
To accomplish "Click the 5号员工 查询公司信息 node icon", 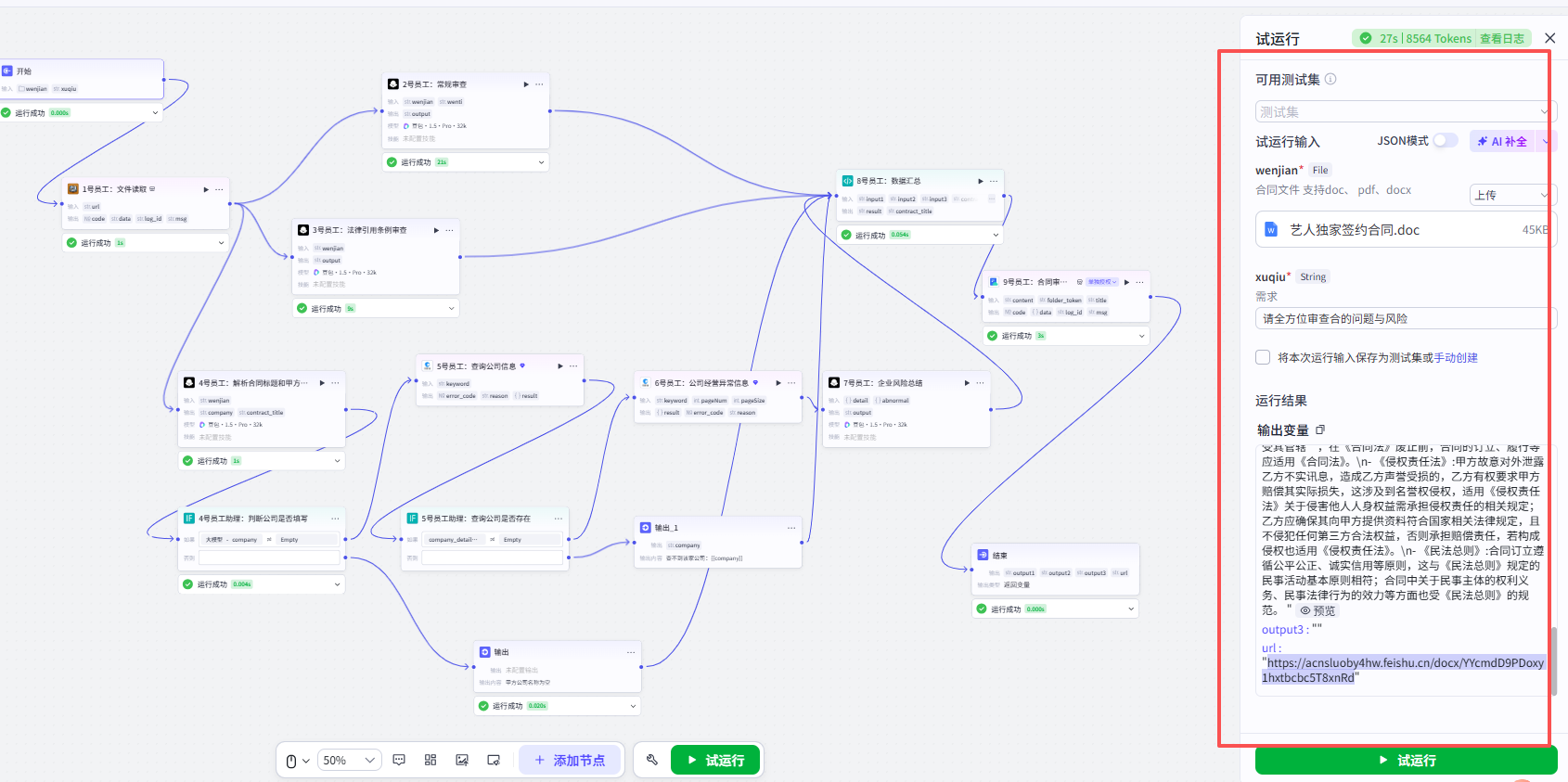I will [427, 366].
